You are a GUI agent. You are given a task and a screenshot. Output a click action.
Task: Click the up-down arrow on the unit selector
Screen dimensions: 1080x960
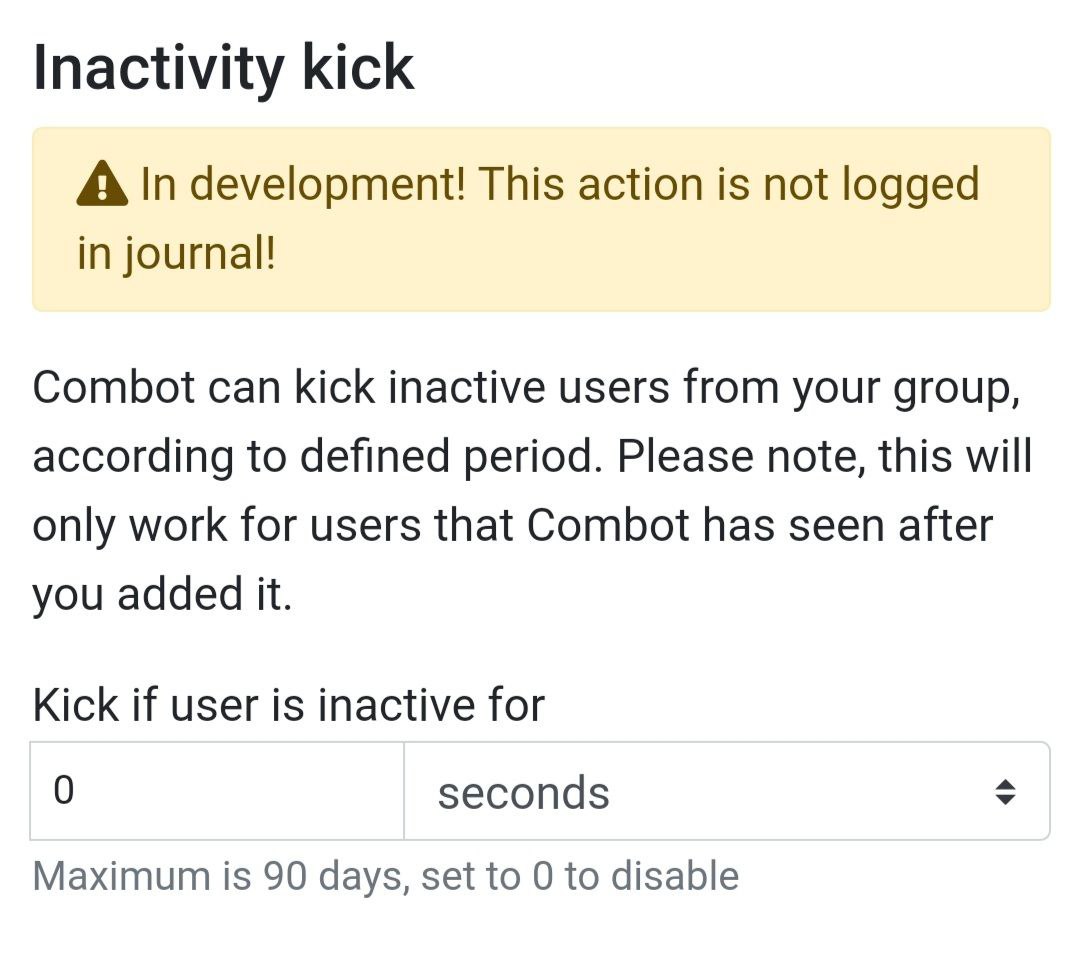click(x=1005, y=792)
